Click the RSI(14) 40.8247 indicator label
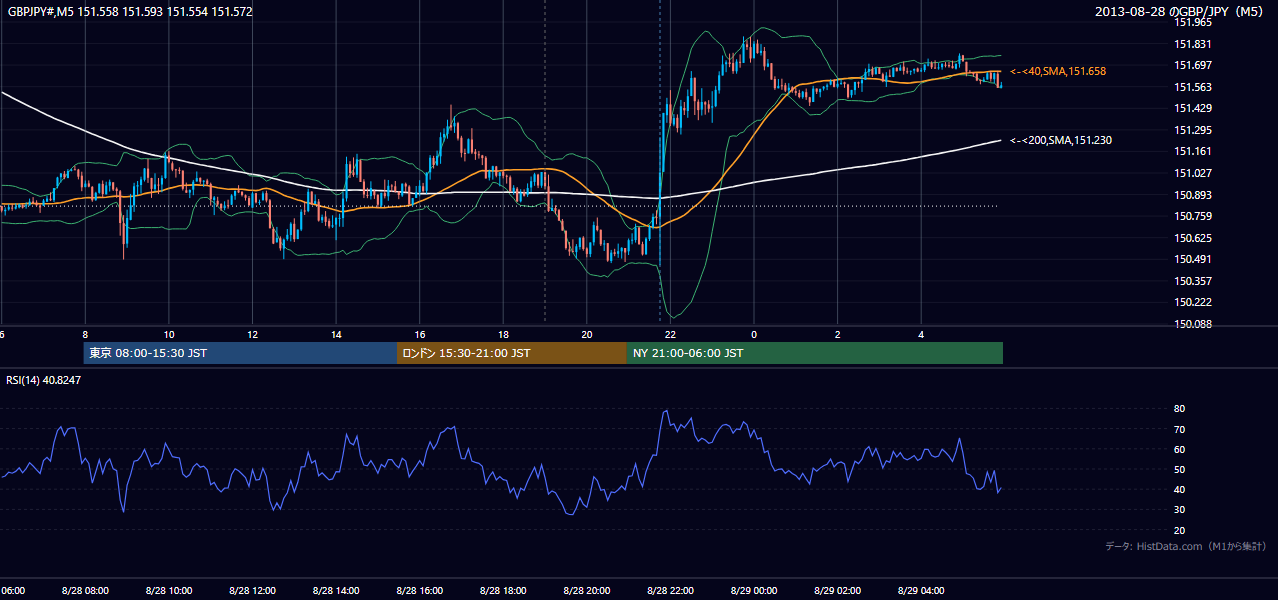Screen dimensions: 1278x600 click(44, 380)
